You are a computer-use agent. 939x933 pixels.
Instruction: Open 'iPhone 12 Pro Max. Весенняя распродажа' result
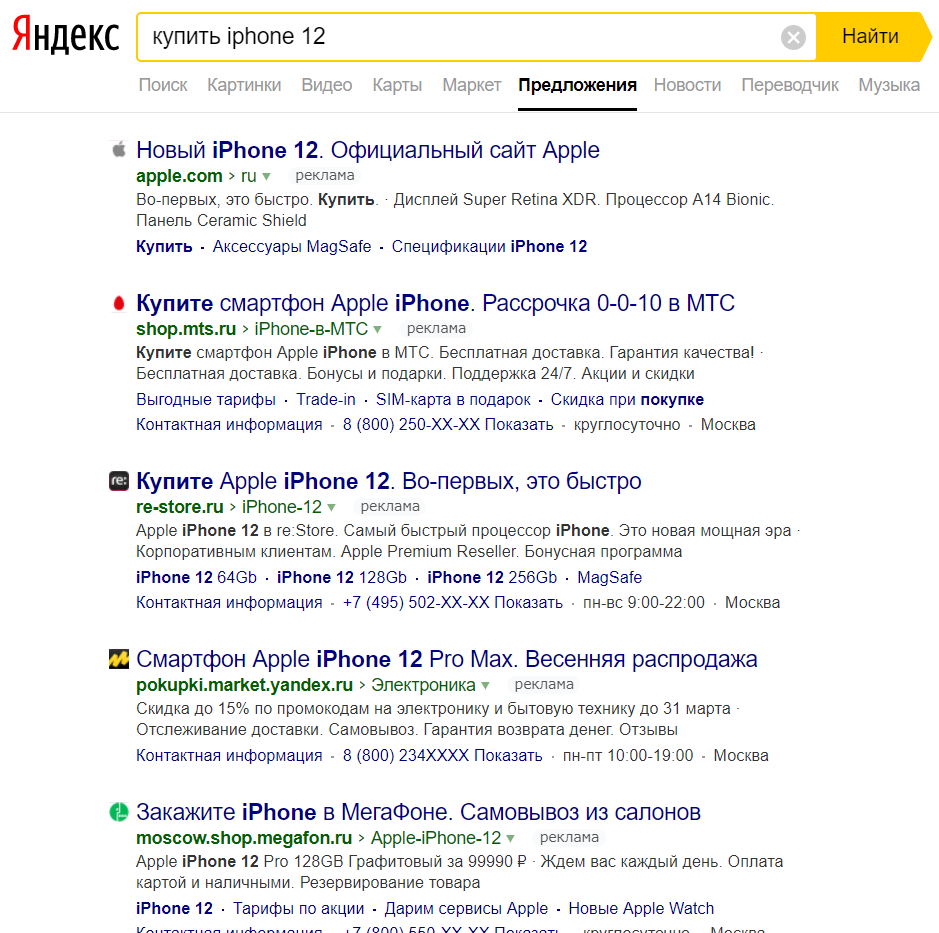click(447, 659)
